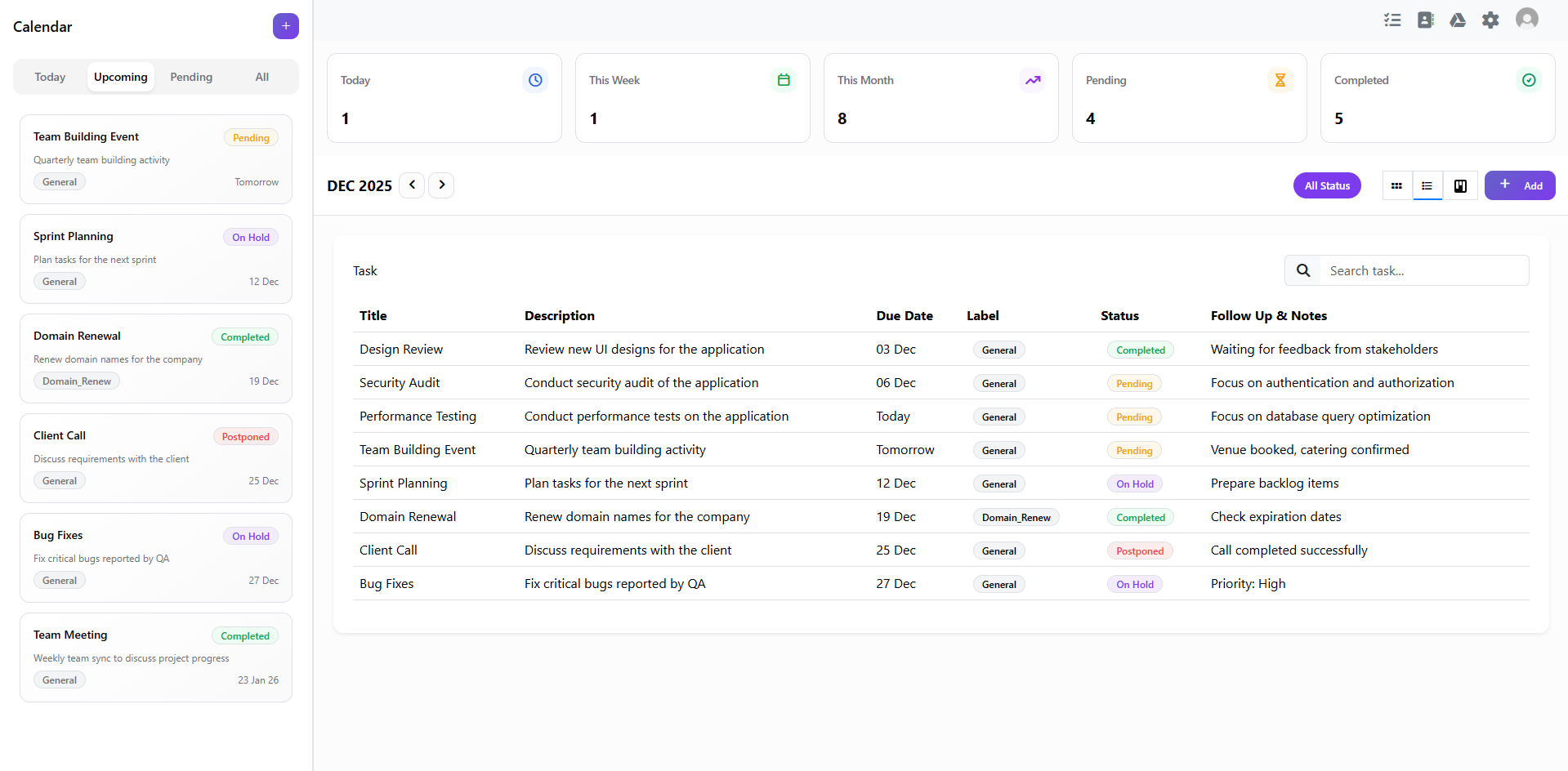Open the All Status filter dropdown

[1327, 185]
